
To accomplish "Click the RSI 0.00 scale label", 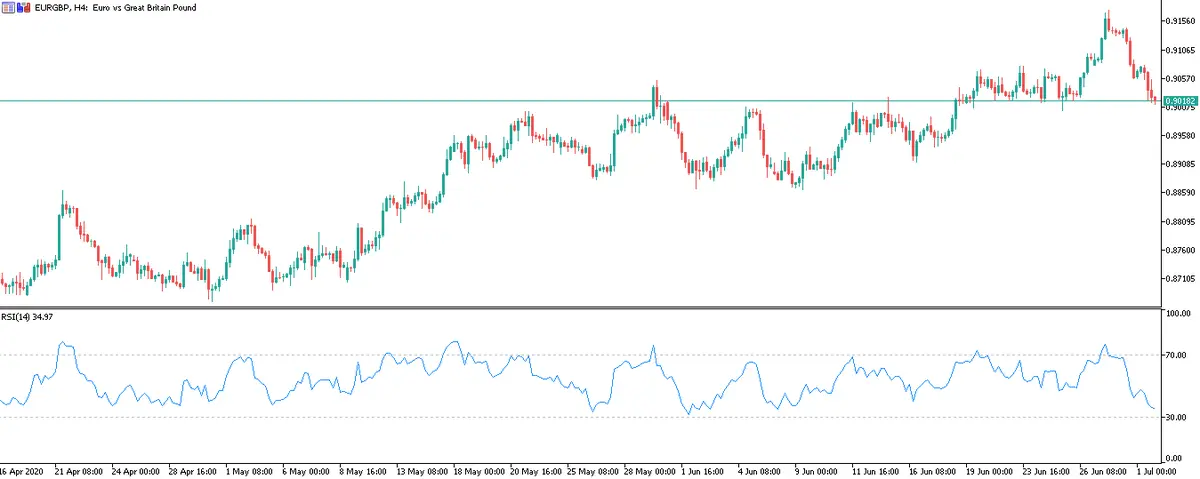I will click(x=1175, y=458).
